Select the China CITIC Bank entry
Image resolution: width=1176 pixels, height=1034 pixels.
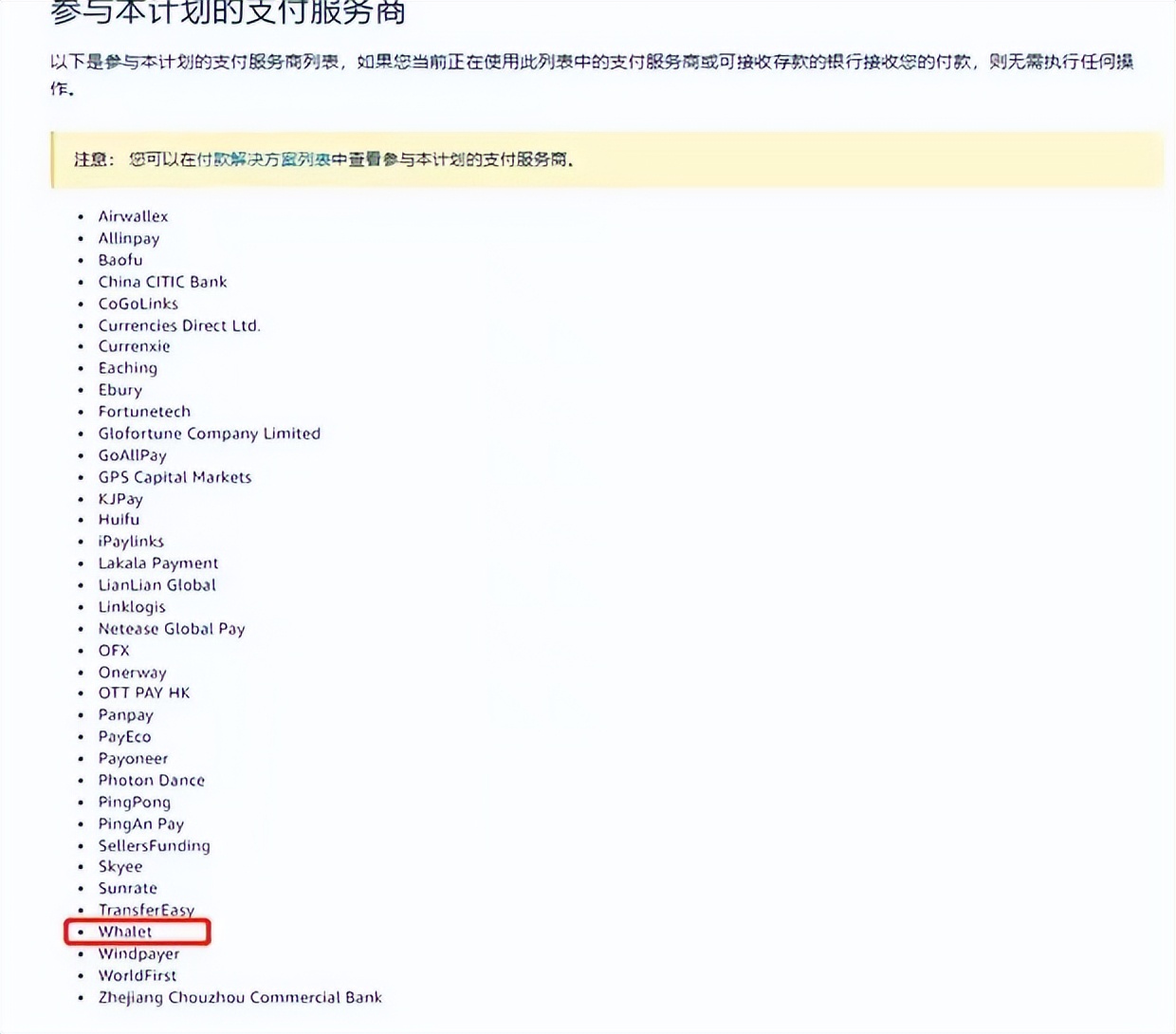[163, 282]
